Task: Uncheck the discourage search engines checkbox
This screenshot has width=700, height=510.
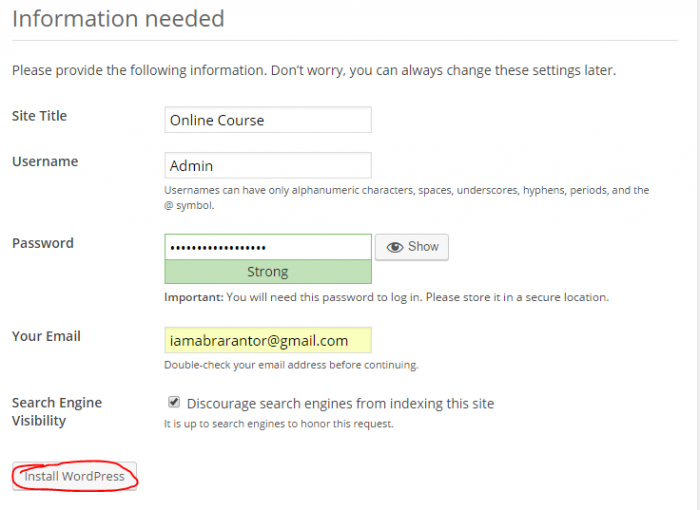Action: click(x=174, y=402)
